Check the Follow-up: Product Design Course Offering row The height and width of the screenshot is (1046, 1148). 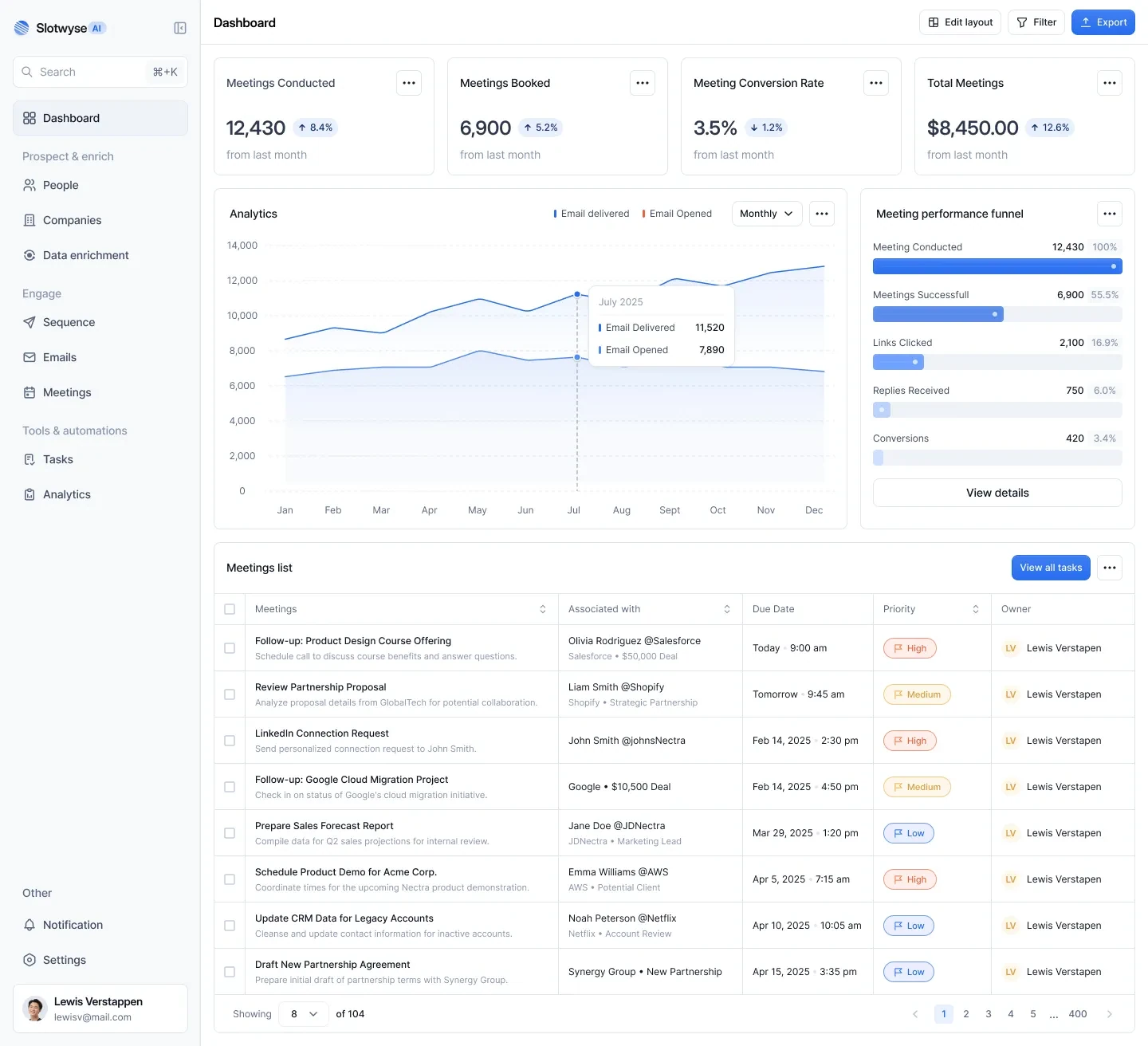tap(230, 648)
